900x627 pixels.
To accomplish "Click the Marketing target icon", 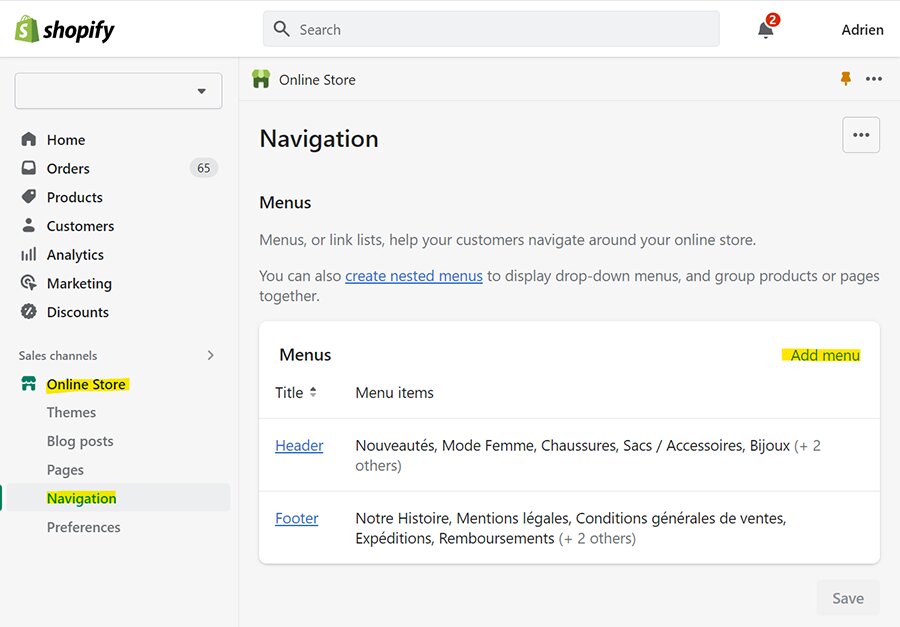I will 29,282.
